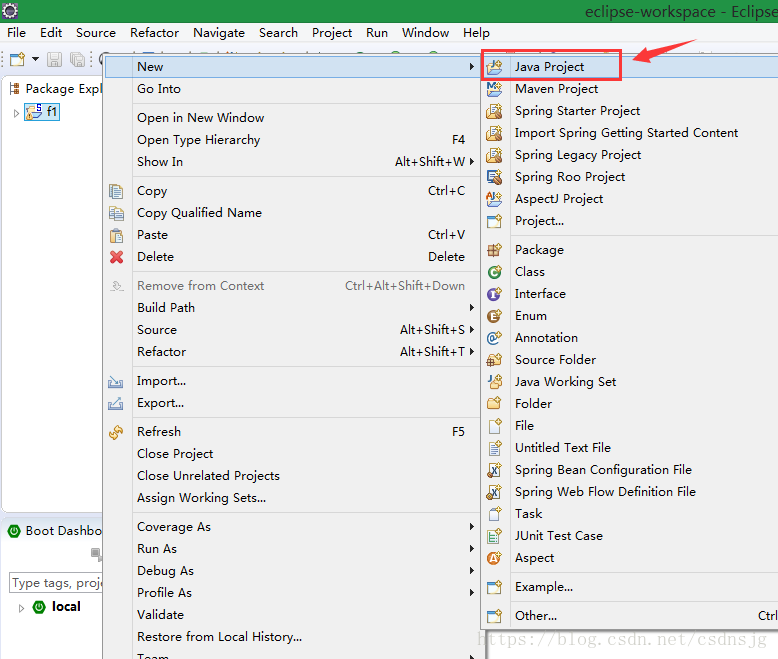Click the Spring Roo Project icon

494,177
